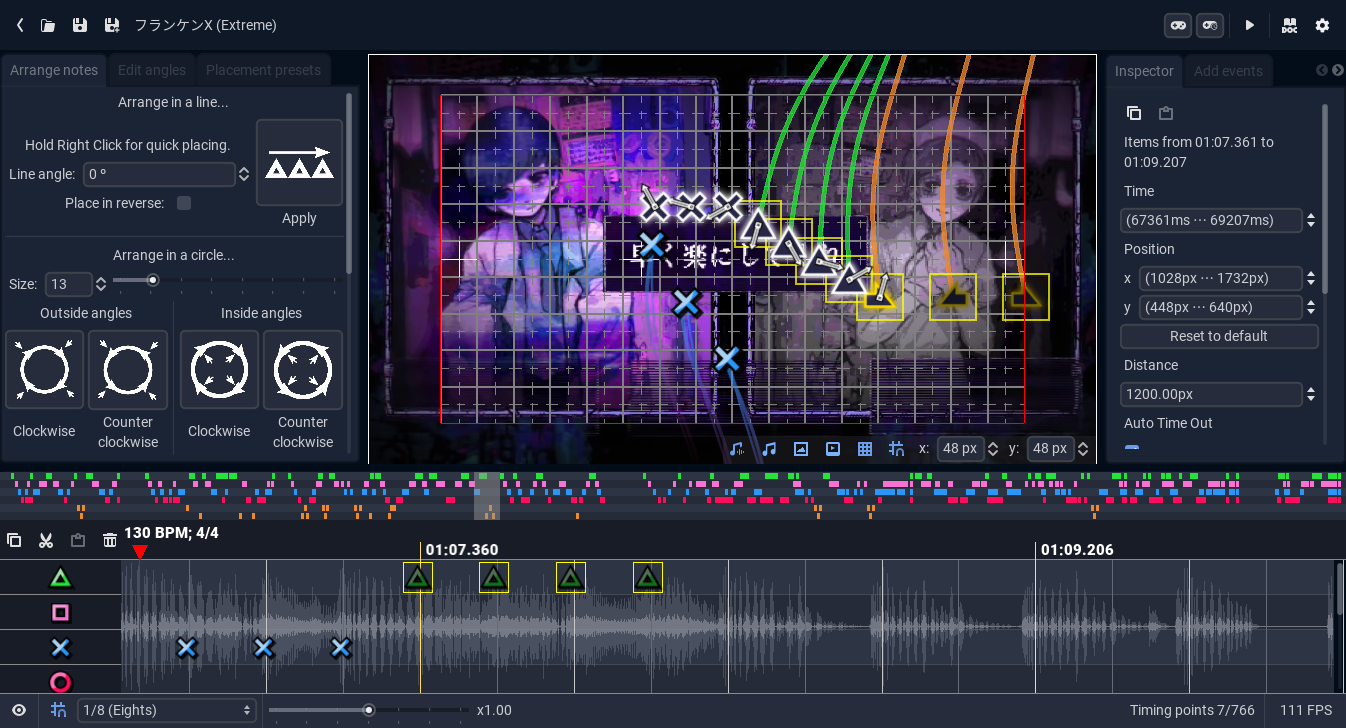Viewport: 1346px width, 728px height.
Task: Start playtest from current time gamepad-clock icon
Action: coord(1210,25)
